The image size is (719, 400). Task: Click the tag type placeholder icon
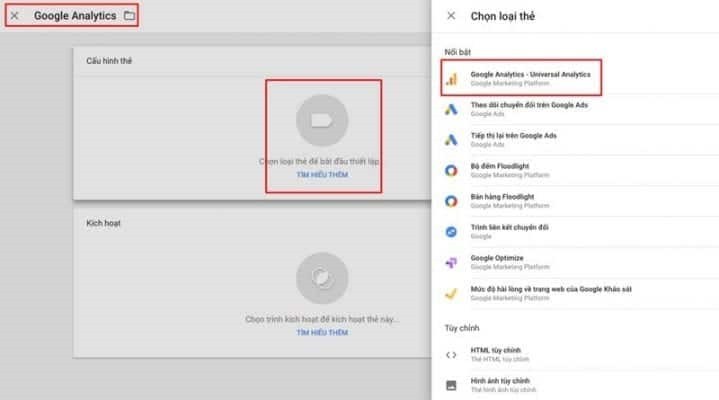pos(322,120)
